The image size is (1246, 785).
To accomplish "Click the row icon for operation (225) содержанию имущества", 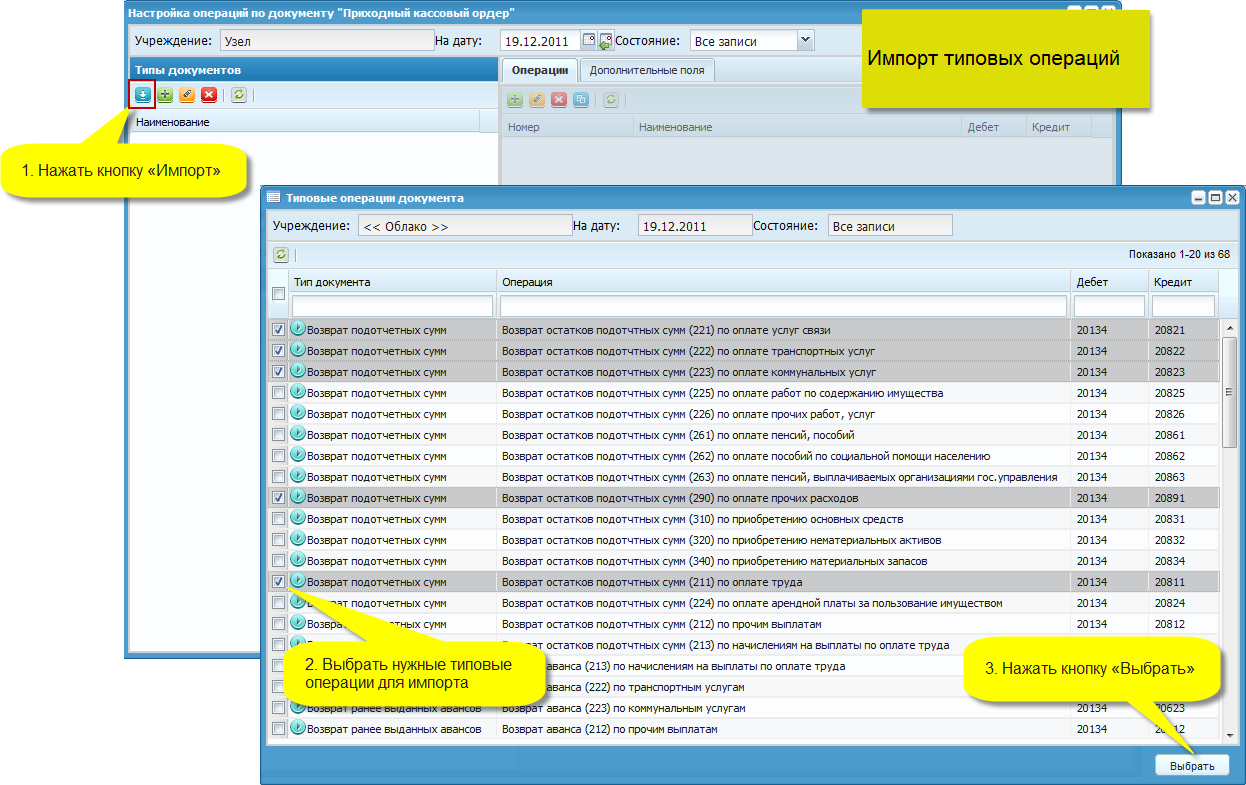I will point(297,392).
